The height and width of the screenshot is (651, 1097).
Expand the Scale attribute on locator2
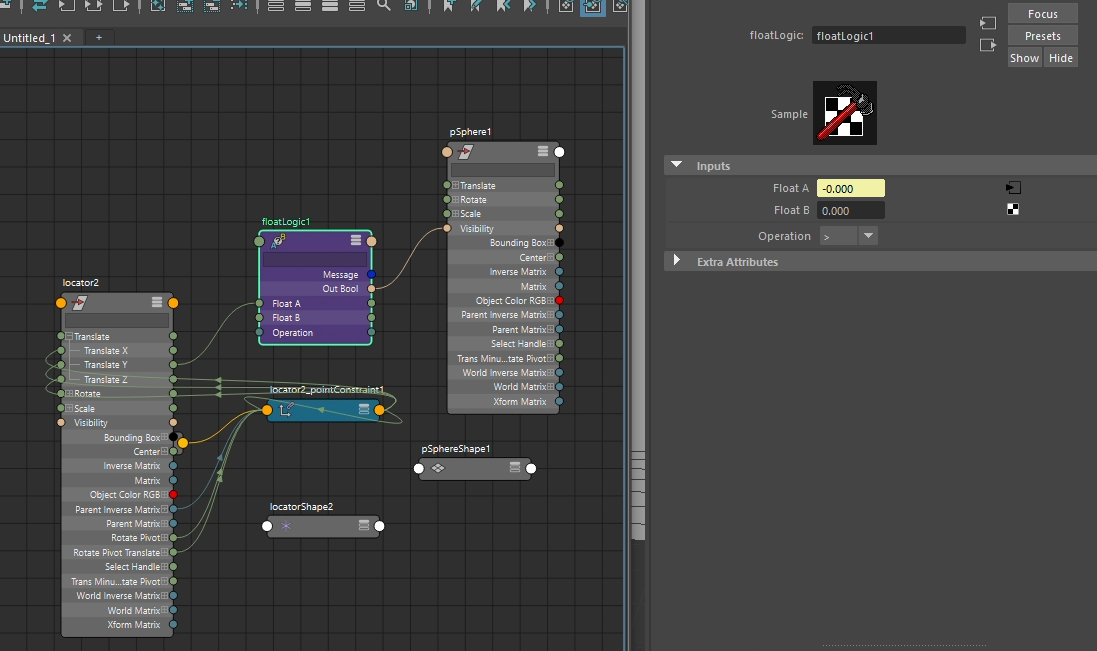pos(69,408)
